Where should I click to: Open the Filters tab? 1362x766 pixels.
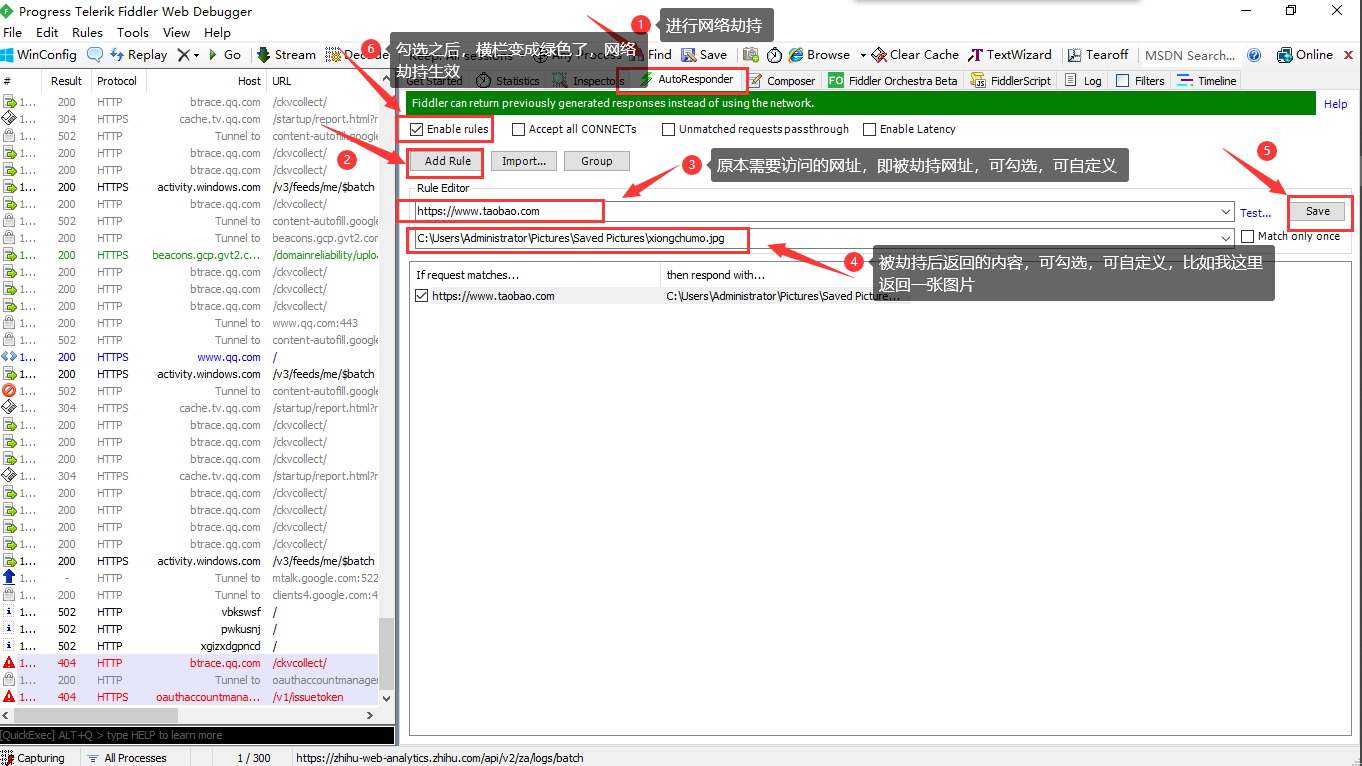(1140, 81)
